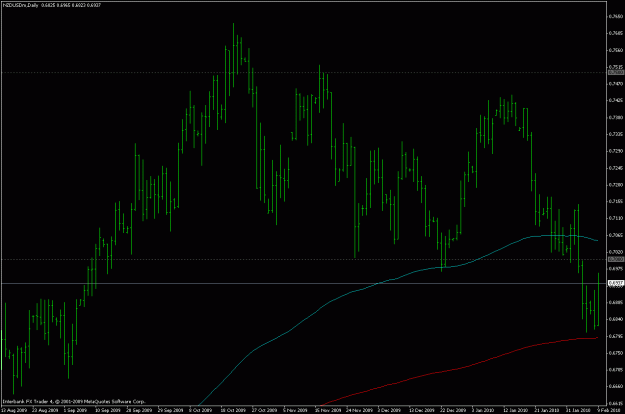Click the 0.7065 price axis label
This screenshot has width=625, height=414.
616,235
